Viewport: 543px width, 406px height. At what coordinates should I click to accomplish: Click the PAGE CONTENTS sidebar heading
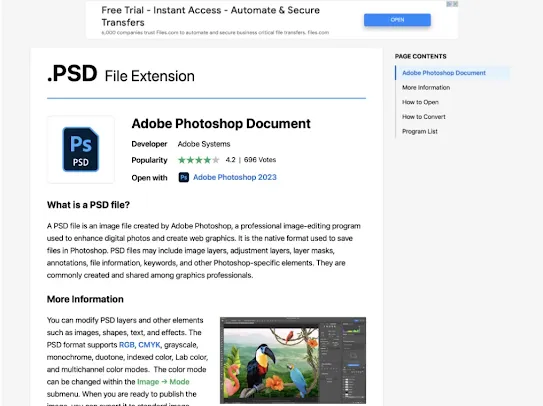click(x=421, y=56)
